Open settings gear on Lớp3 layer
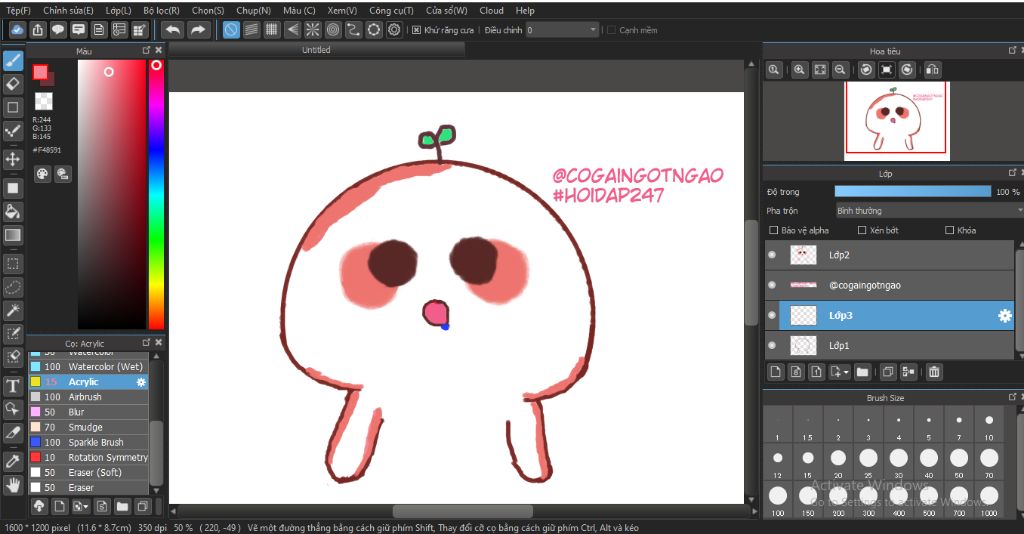The image size is (1024, 534). click(x=1005, y=316)
